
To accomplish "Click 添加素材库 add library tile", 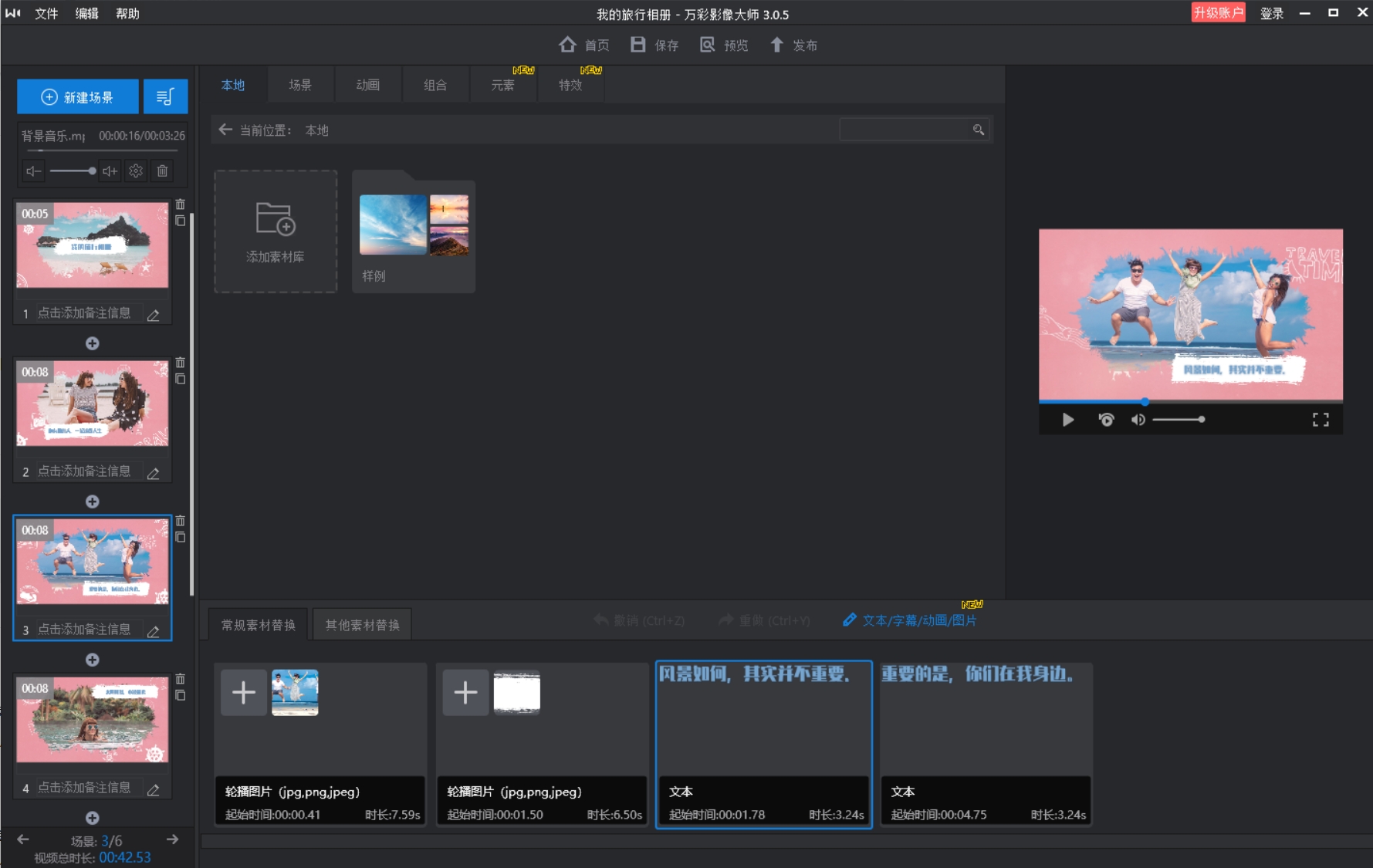I will (x=276, y=231).
